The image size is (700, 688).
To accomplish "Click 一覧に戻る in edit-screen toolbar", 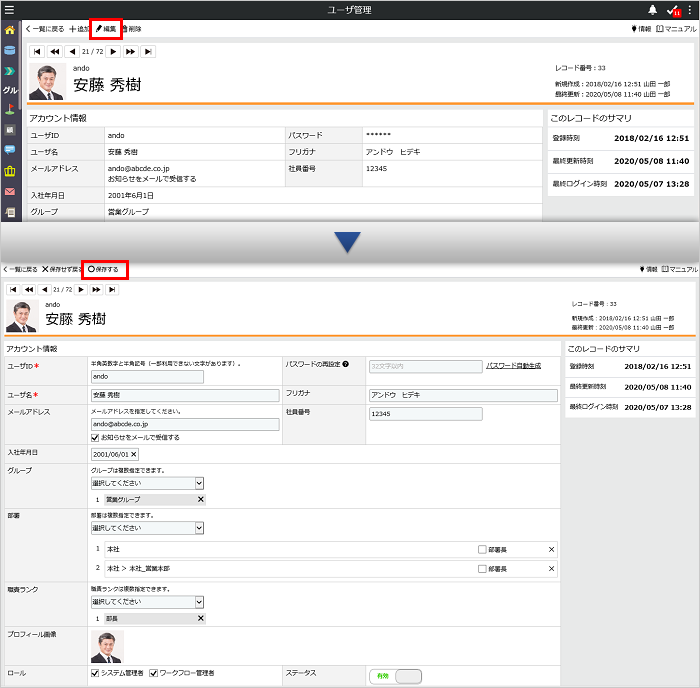I will pyautogui.click(x=20, y=270).
